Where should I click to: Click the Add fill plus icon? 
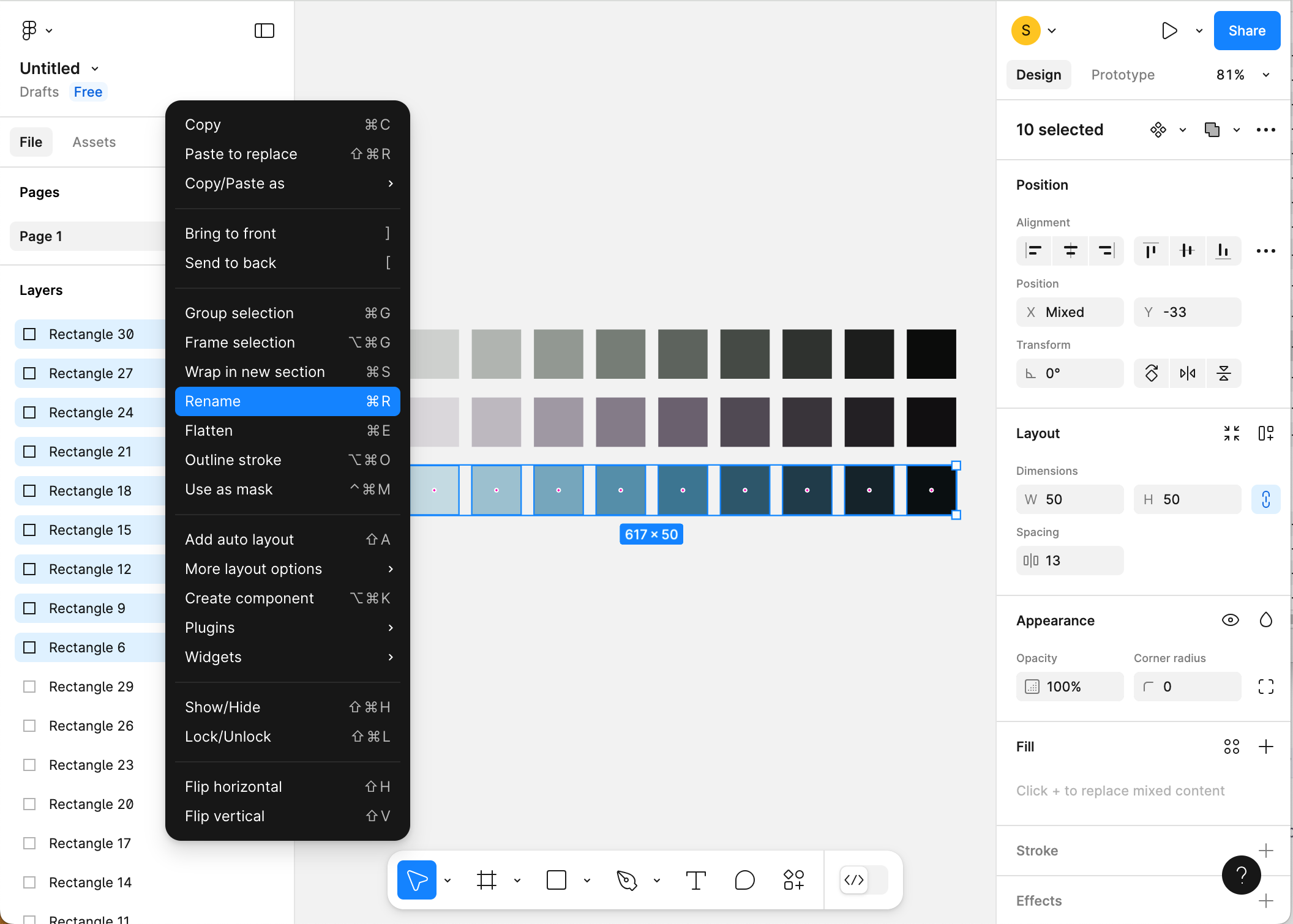click(x=1265, y=747)
